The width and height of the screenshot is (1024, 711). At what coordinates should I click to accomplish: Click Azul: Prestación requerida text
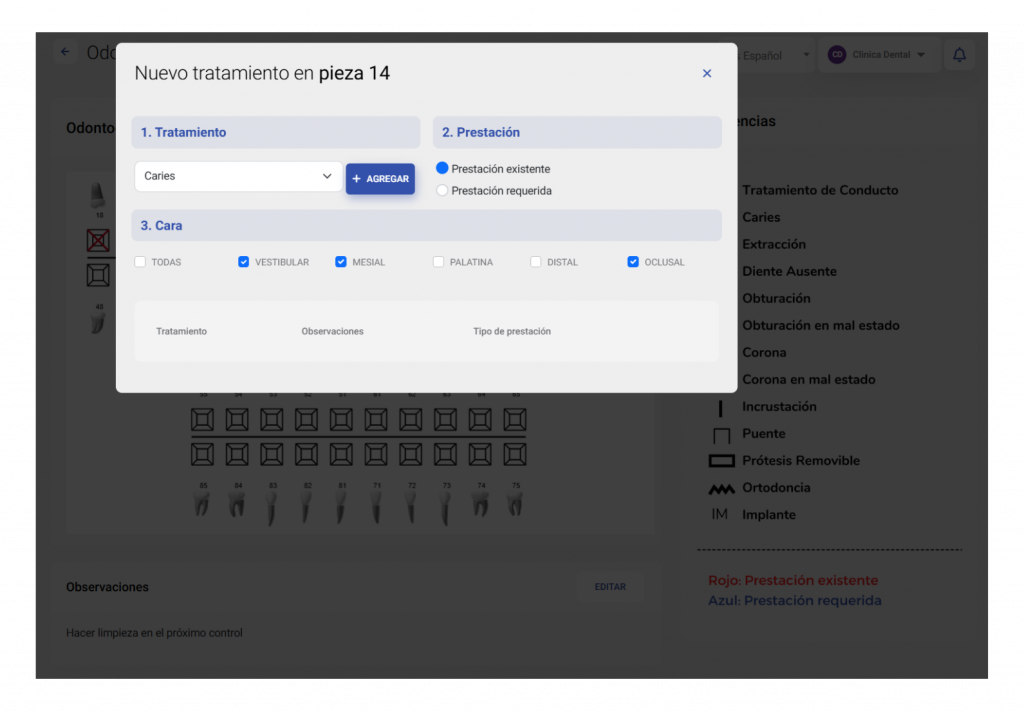pyautogui.click(x=795, y=601)
